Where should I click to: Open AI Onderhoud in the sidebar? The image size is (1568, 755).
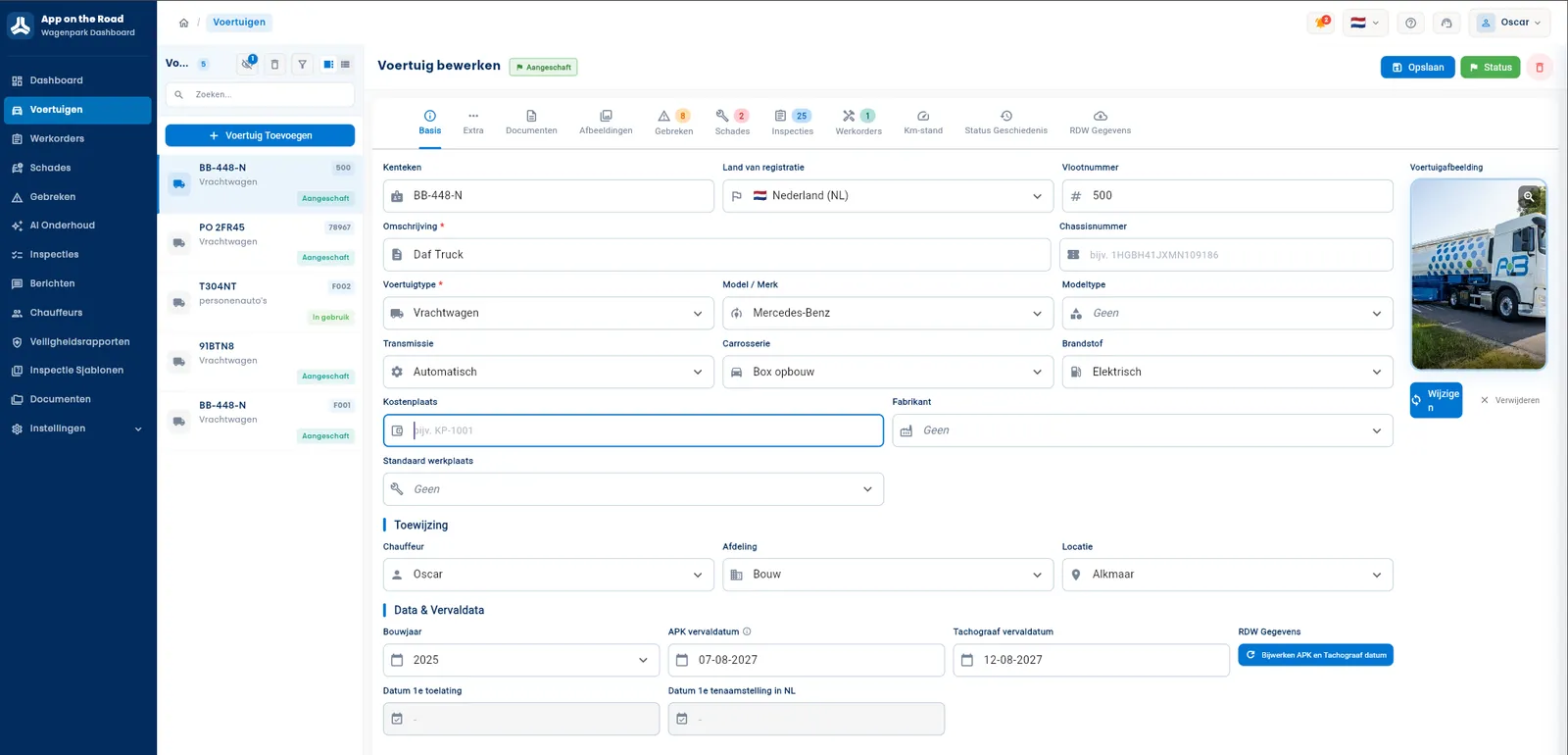click(77, 226)
